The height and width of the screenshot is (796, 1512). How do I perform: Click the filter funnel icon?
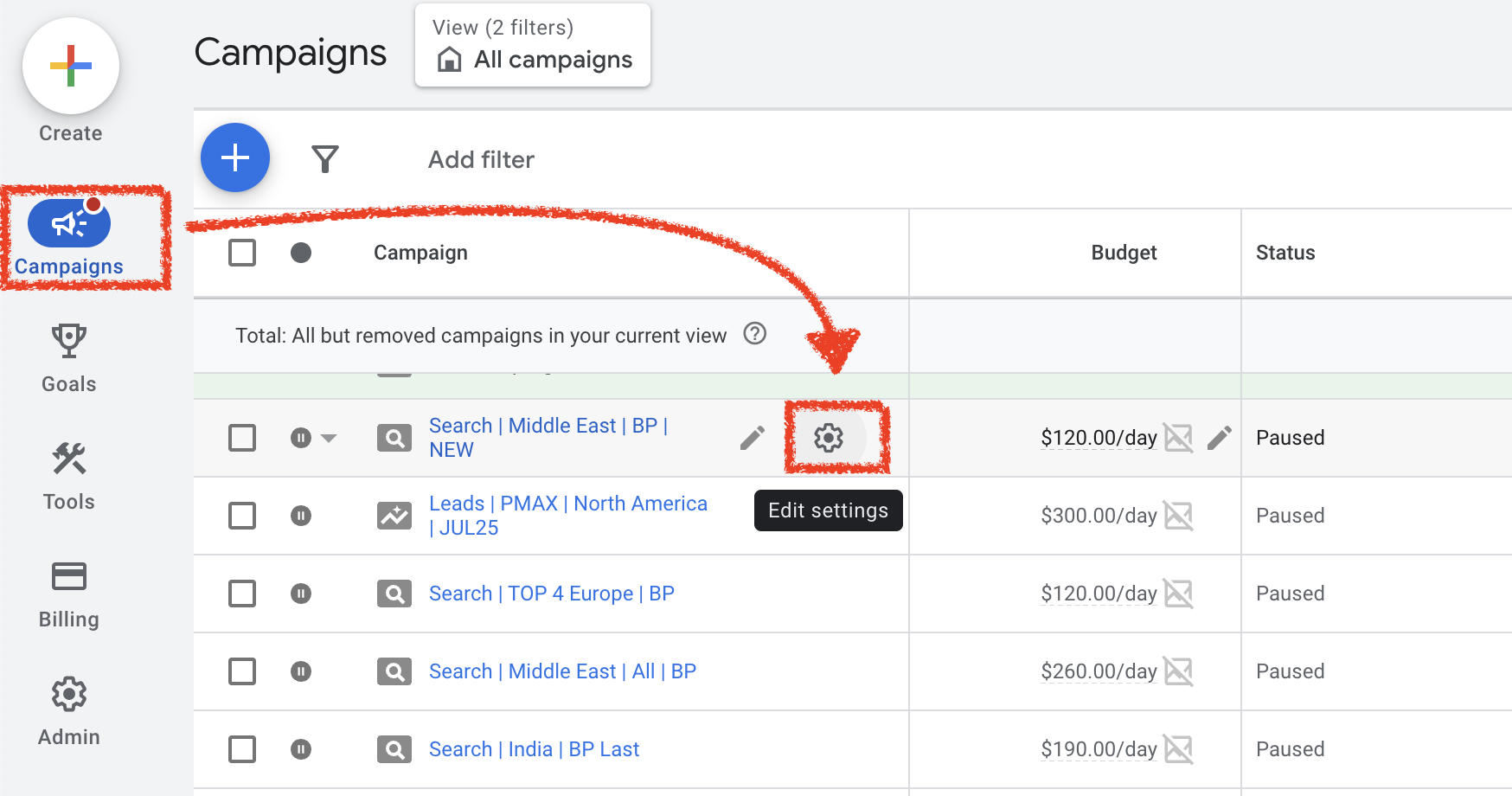coord(325,158)
